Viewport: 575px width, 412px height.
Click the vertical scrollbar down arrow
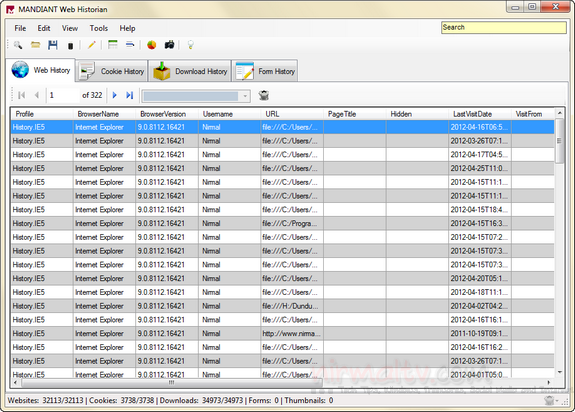(x=560, y=372)
